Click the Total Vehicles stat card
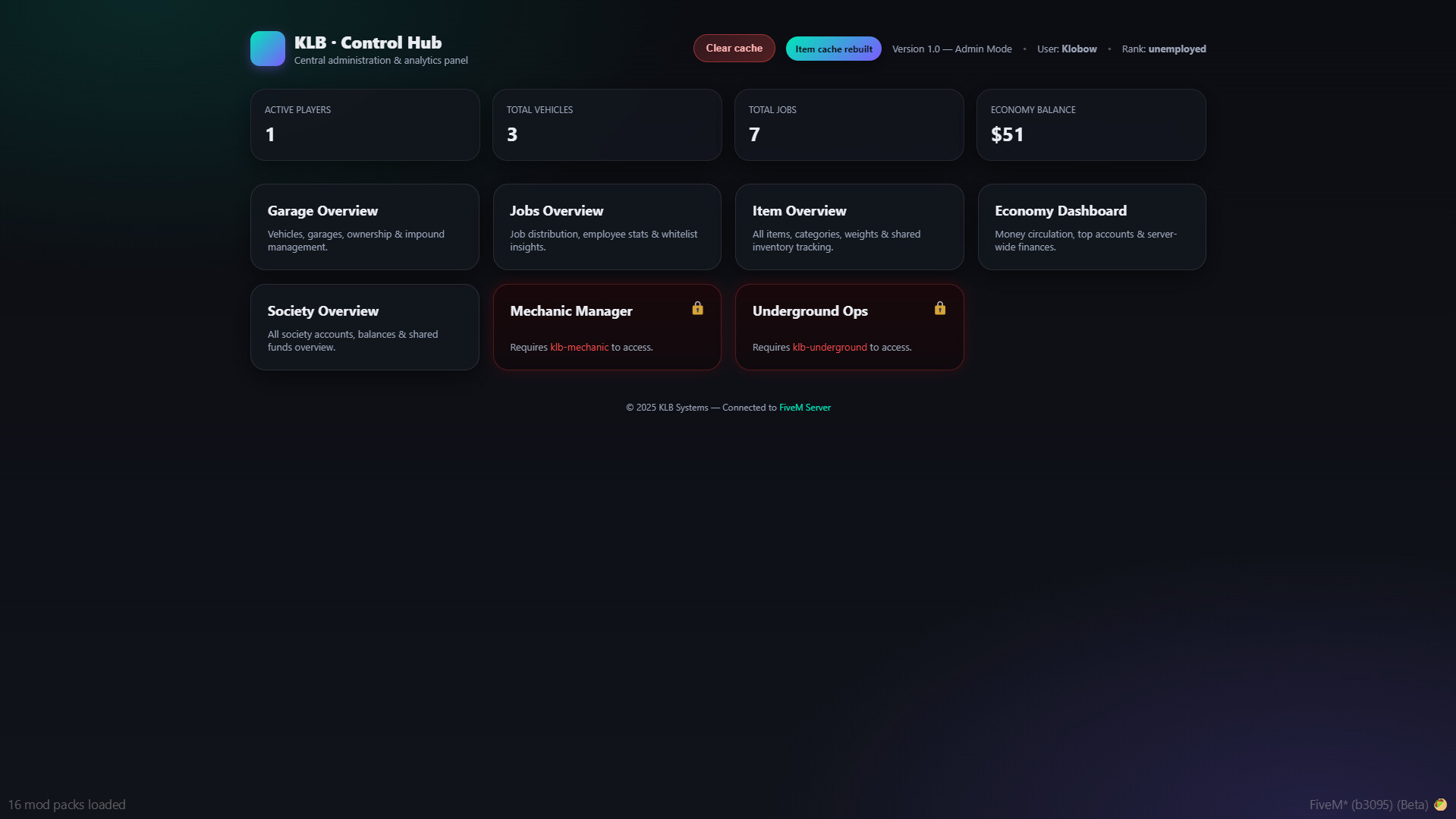 606,124
